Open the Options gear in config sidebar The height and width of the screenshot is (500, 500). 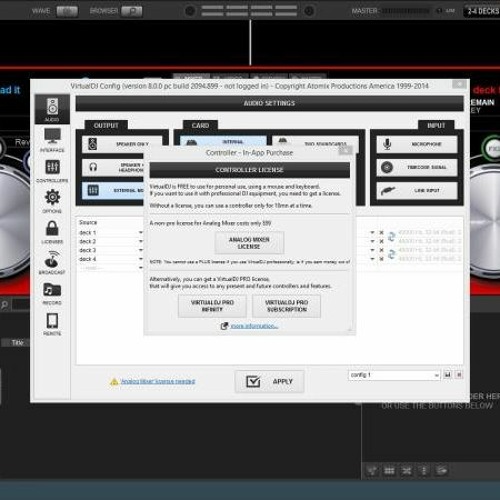pyautogui.click(x=52, y=201)
